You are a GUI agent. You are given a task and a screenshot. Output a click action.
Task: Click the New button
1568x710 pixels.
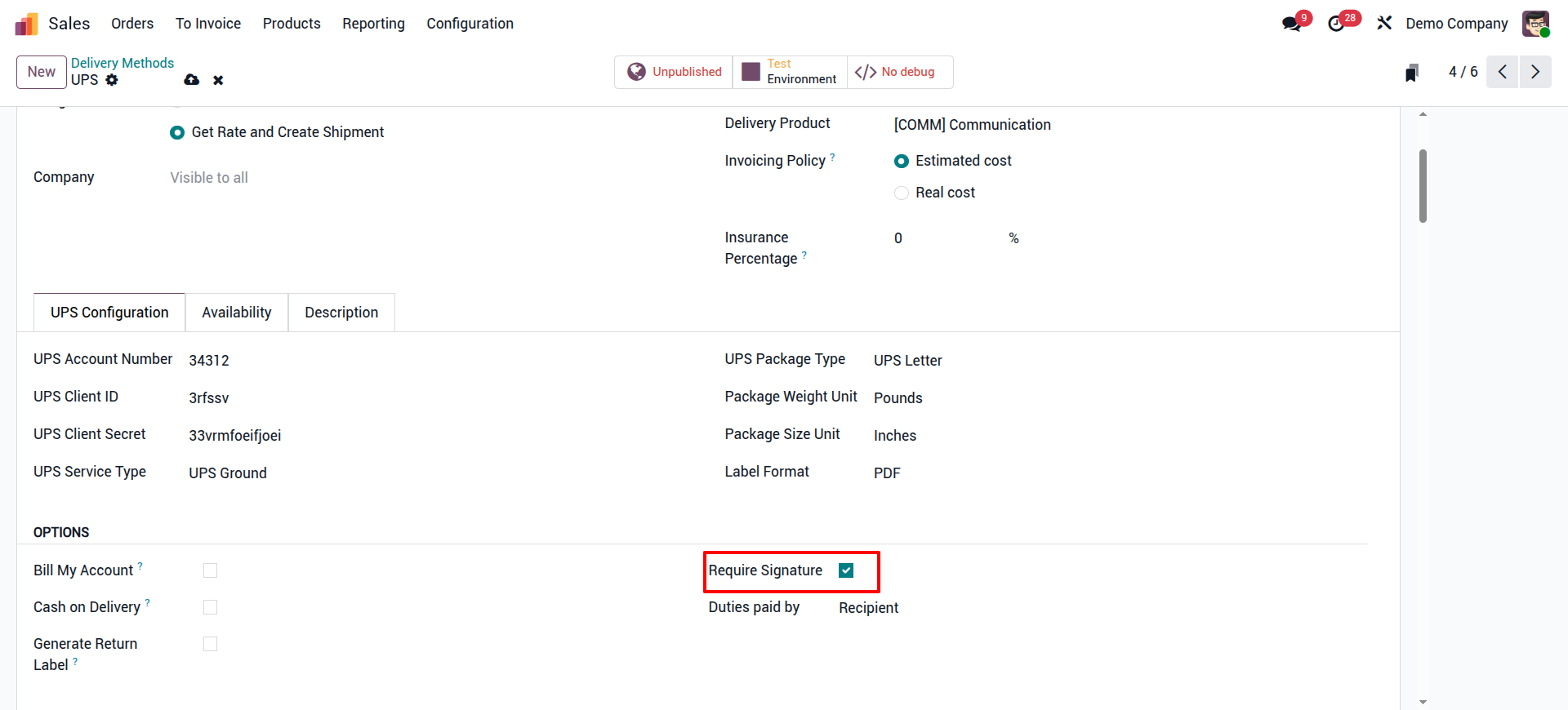tap(42, 72)
